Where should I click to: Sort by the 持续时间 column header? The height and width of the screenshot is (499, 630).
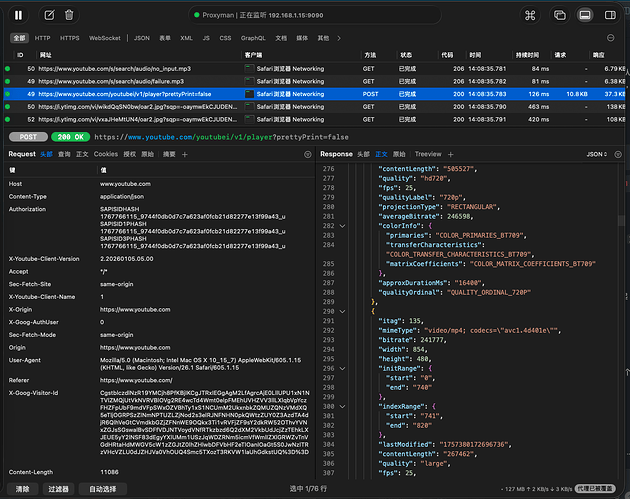527,55
